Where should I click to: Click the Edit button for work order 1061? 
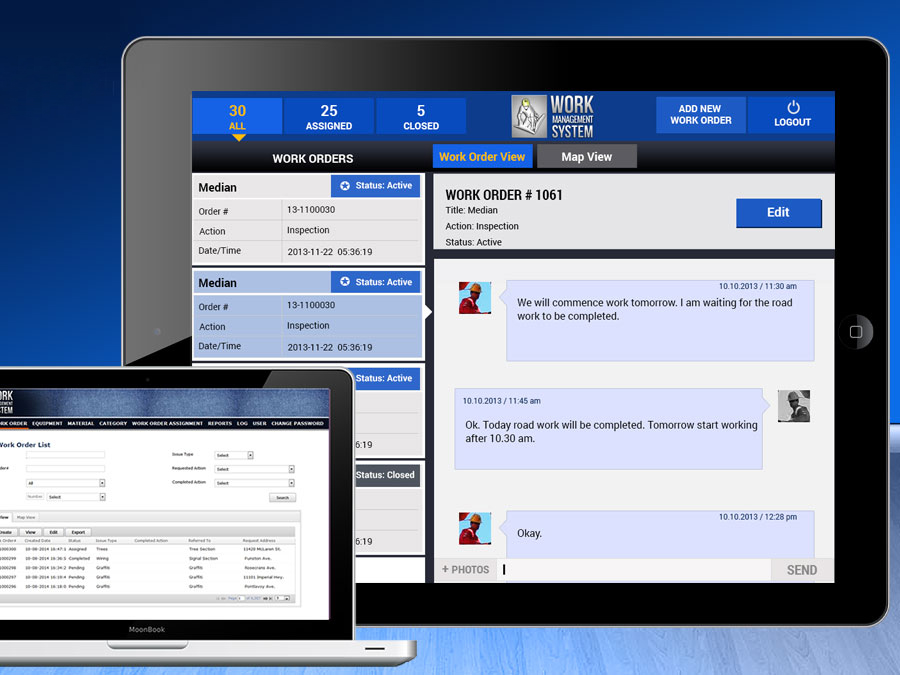click(x=778, y=213)
